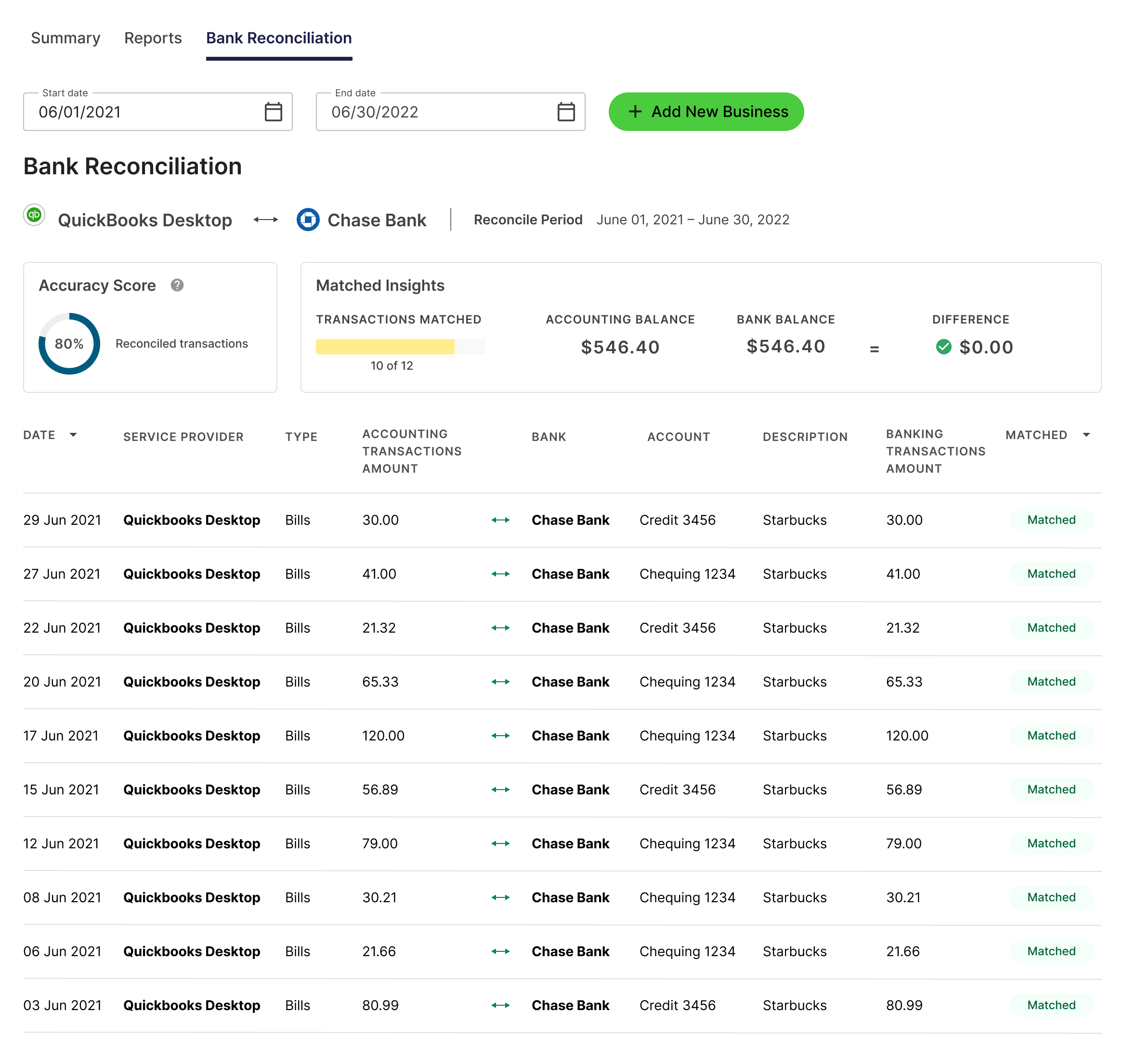
Task: Click the 'June 01, 2021 – June 30, 2022' period
Action: tap(693, 220)
